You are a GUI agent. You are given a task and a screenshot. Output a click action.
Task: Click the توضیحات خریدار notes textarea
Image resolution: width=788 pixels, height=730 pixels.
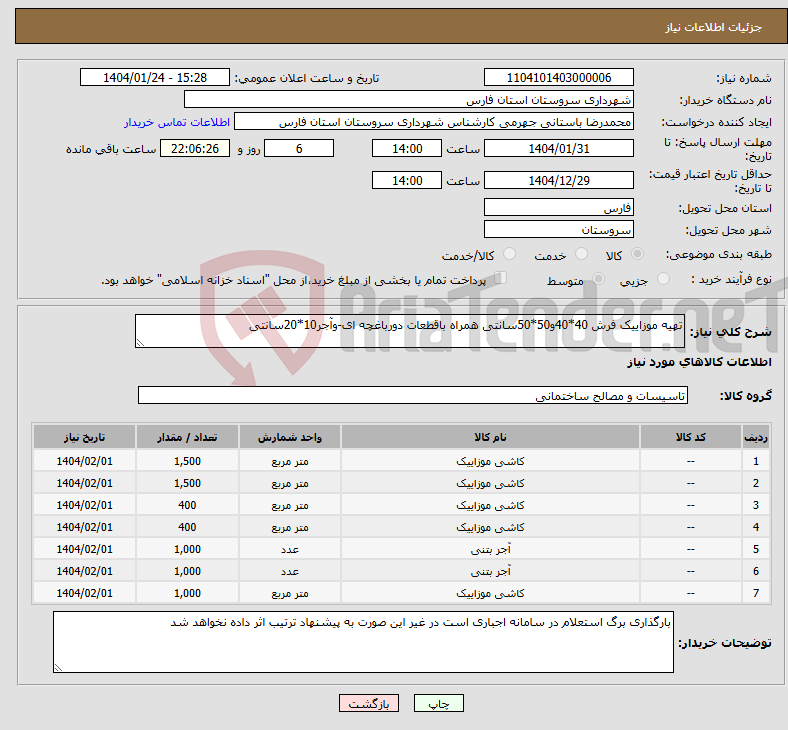363,642
